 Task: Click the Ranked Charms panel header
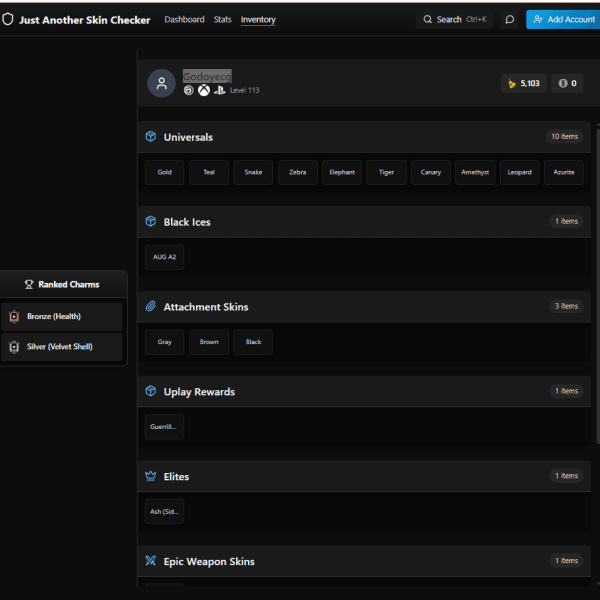(x=63, y=284)
